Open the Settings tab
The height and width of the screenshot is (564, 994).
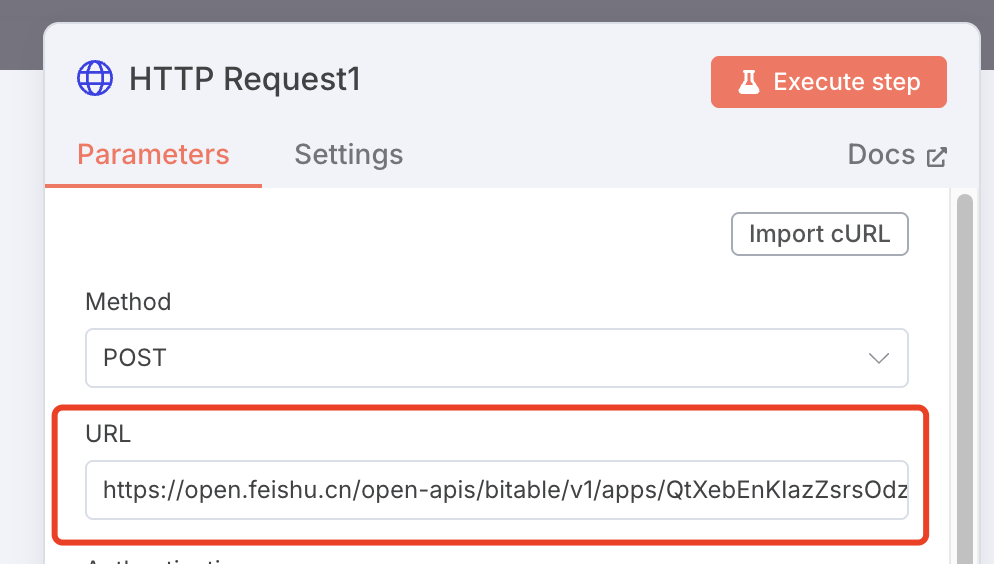(x=348, y=155)
